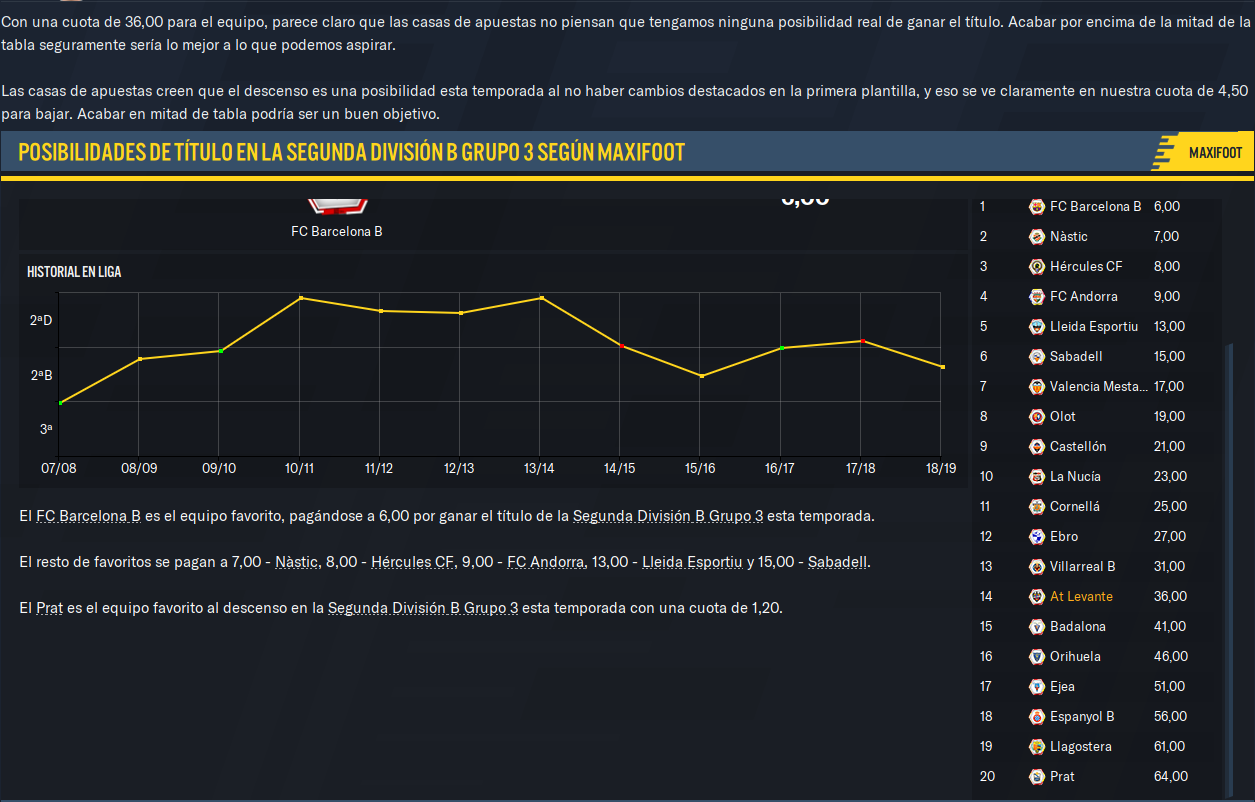Click the Espanyol B club badge
This screenshot has height=802, width=1255.
[1037, 717]
